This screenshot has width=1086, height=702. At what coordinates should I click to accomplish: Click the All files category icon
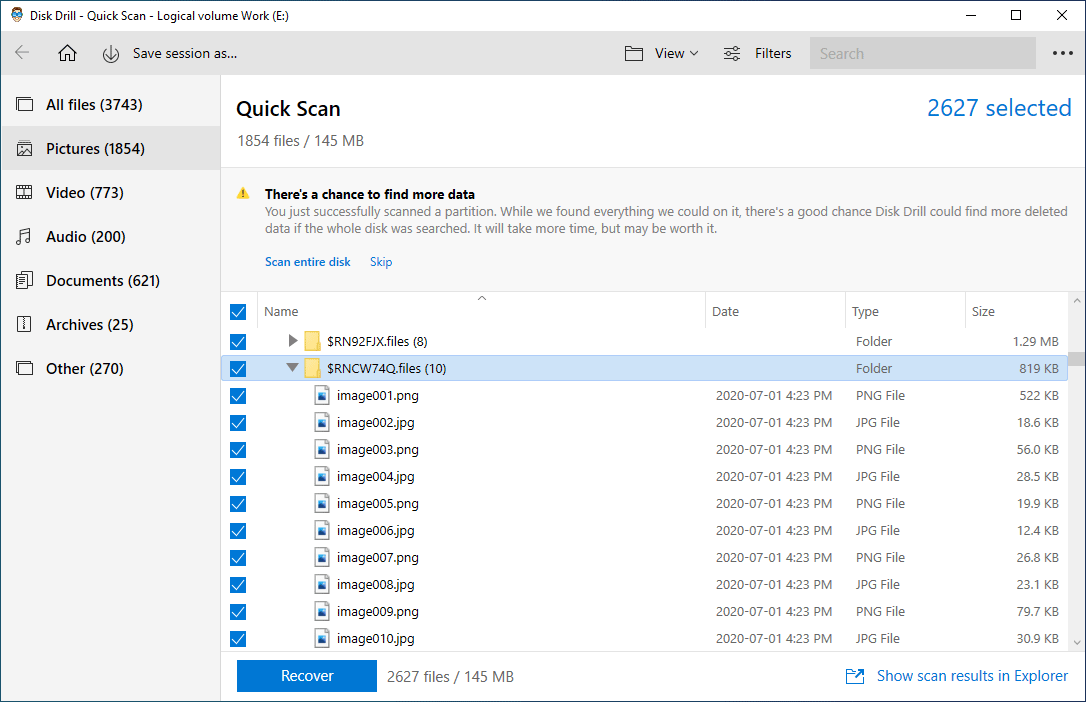coord(24,105)
